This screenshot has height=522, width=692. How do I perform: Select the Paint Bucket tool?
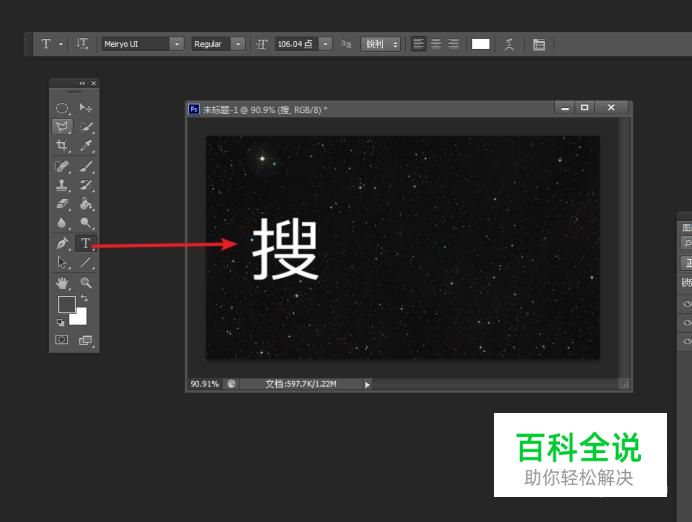86,204
